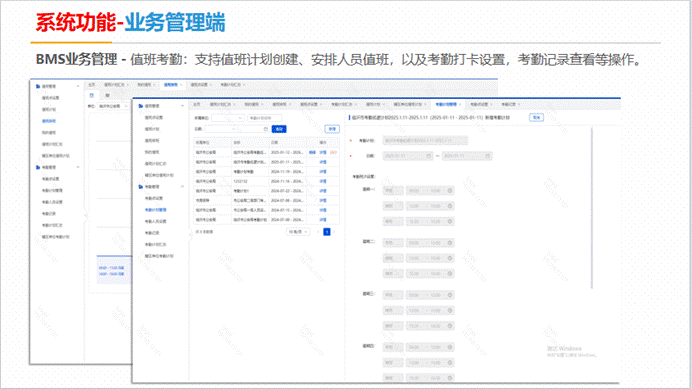
Task: Collapse the 值班管理 menu group in front window
Action: [182, 106]
